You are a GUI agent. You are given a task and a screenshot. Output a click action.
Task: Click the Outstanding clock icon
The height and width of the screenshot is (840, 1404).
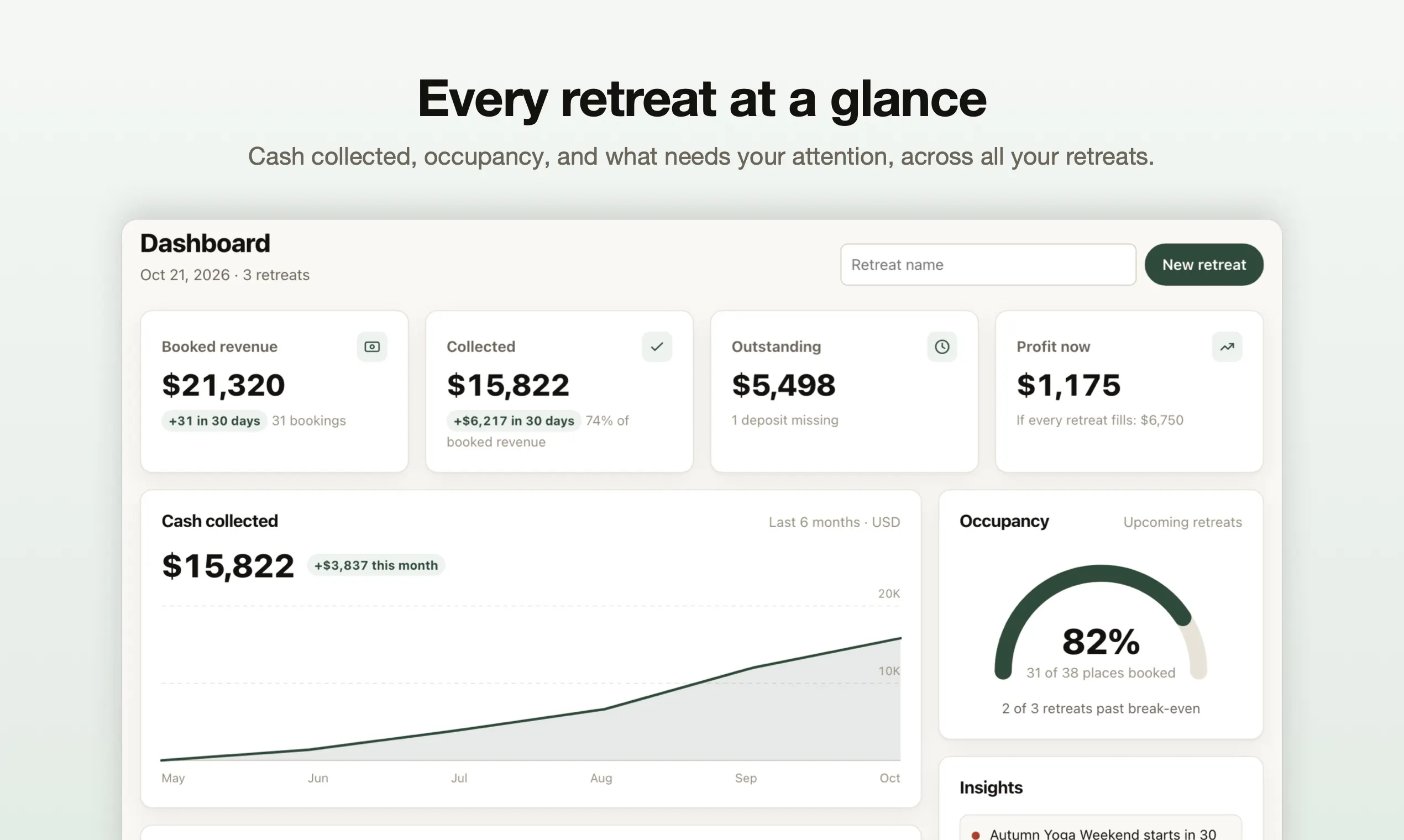point(942,347)
